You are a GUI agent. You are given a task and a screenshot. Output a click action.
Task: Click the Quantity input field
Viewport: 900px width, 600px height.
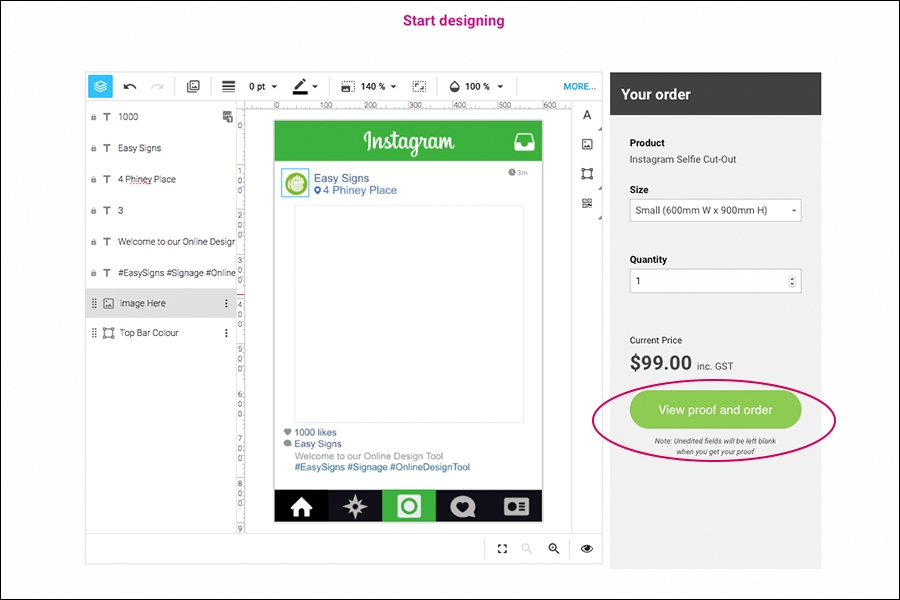tap(715, 281)
